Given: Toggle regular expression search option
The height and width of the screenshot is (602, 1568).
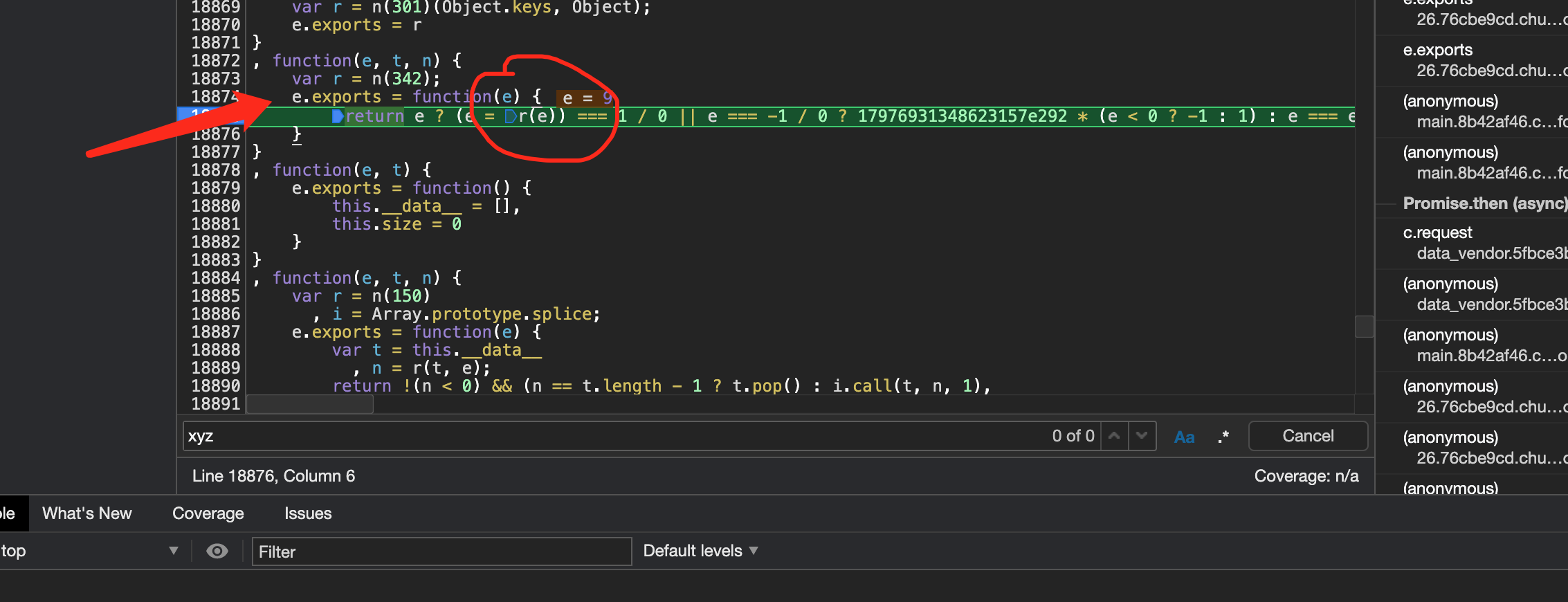Looking at the screenshot, I should tap(1223, 437).
